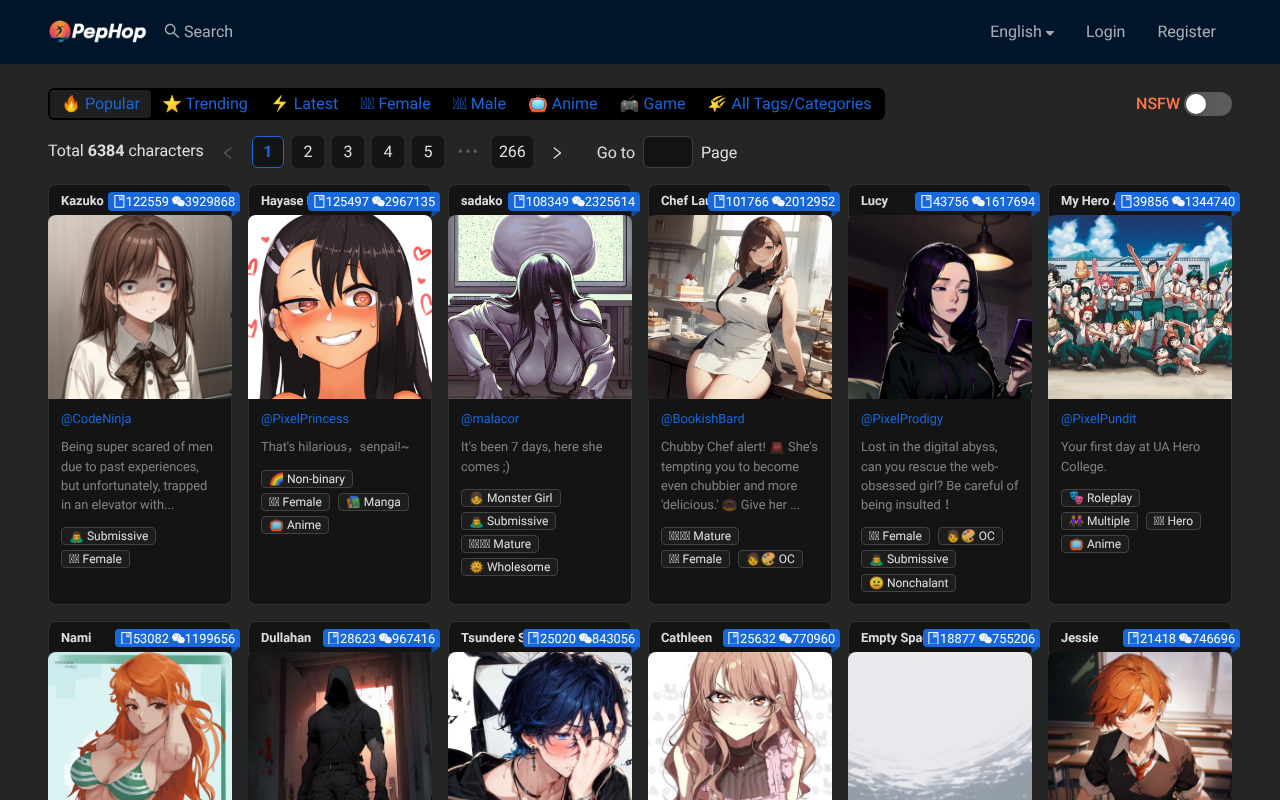Click the star icon beside Trending
Screen dimensions: 1280x800
(x=172, y=104)
